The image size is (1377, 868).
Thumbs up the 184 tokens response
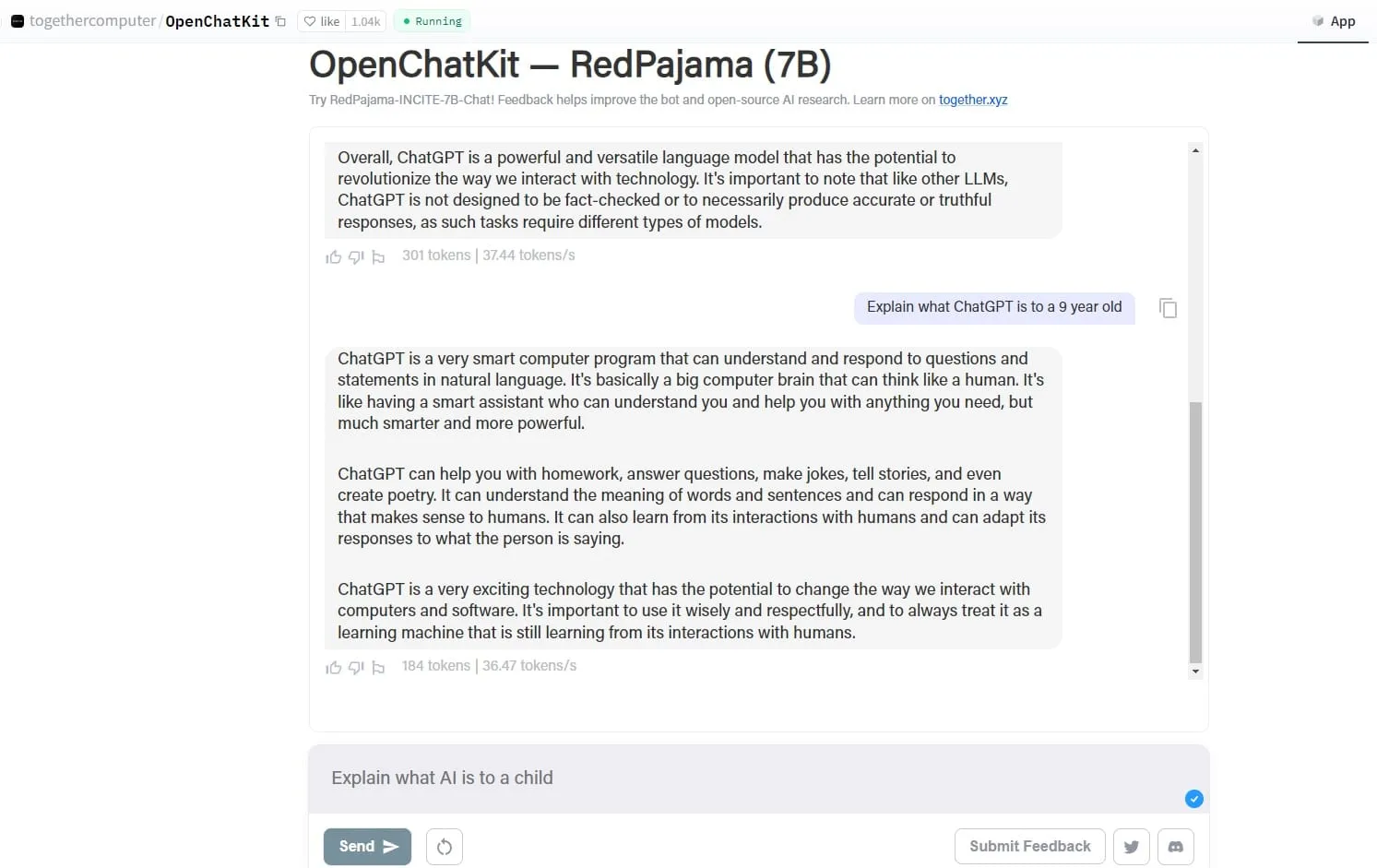(x=334, y=667)
